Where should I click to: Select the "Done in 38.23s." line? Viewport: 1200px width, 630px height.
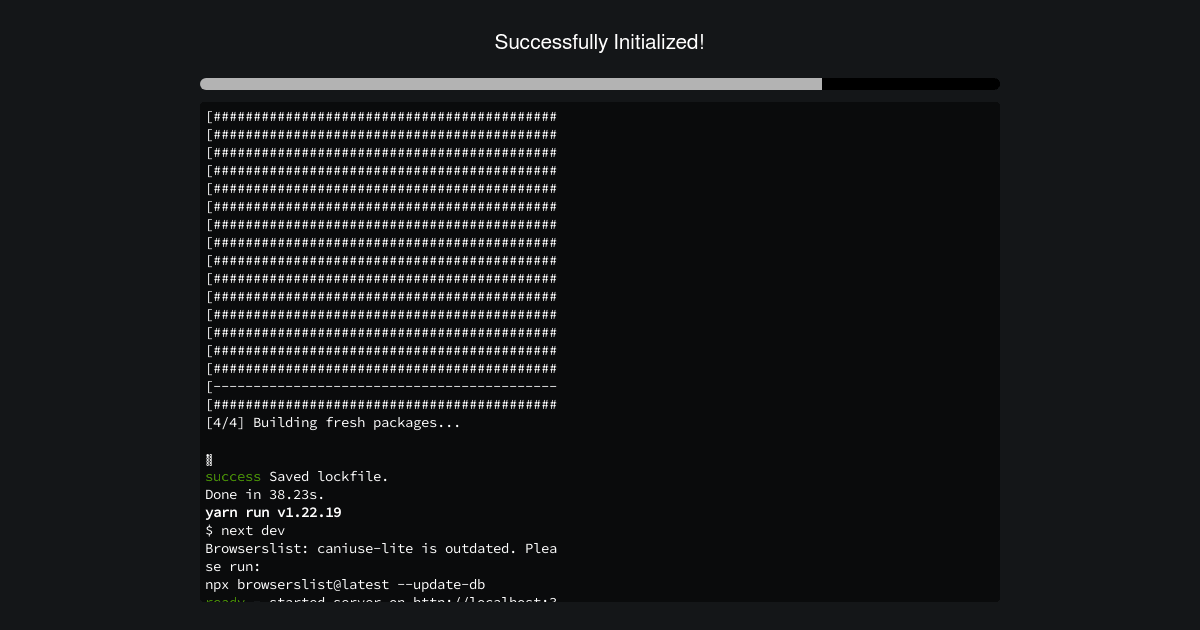tap(265, 494)
